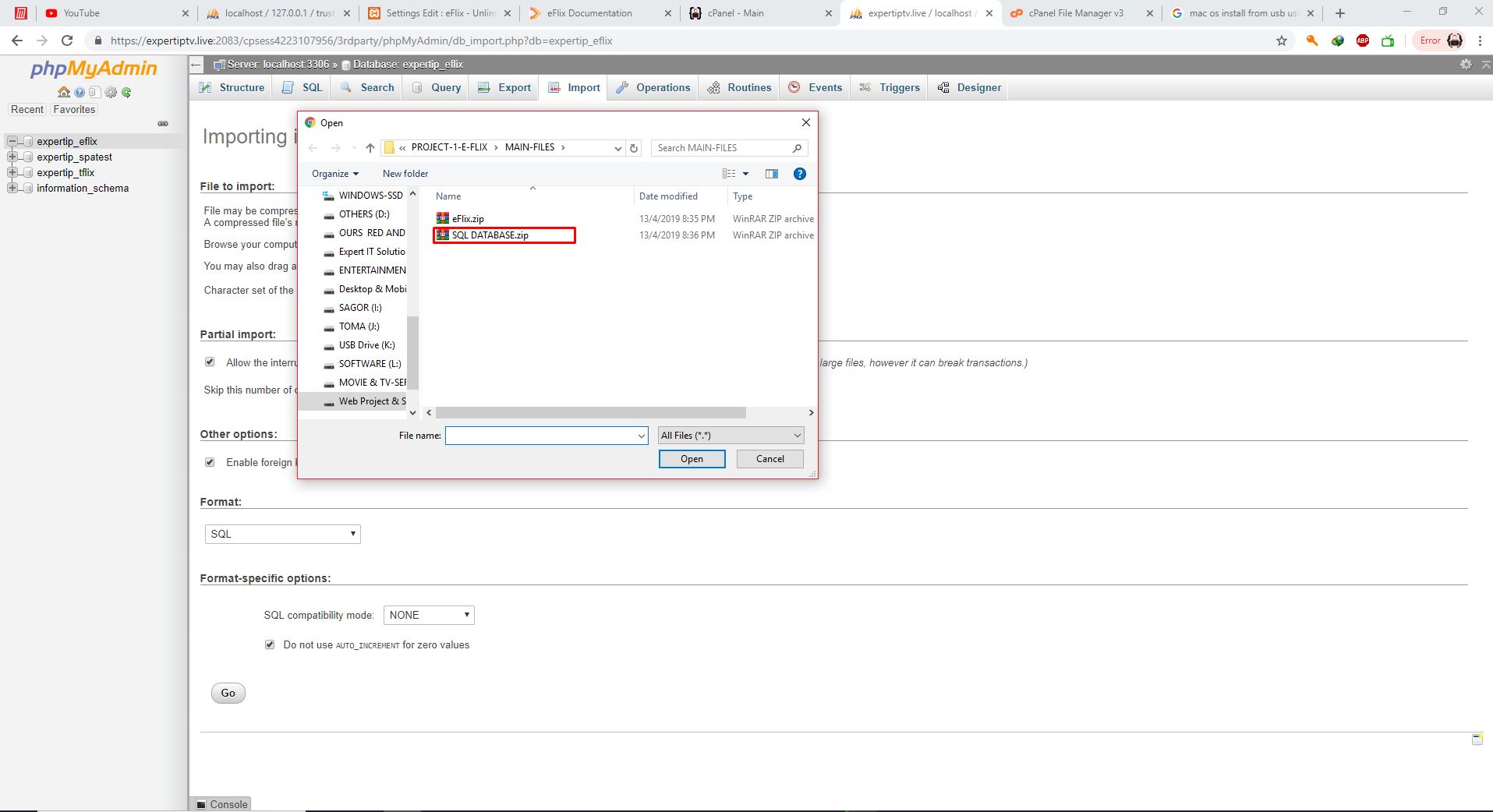Open the Organize dropdown menu
The width and height of the screenshot is (1493, 812).
335,174
